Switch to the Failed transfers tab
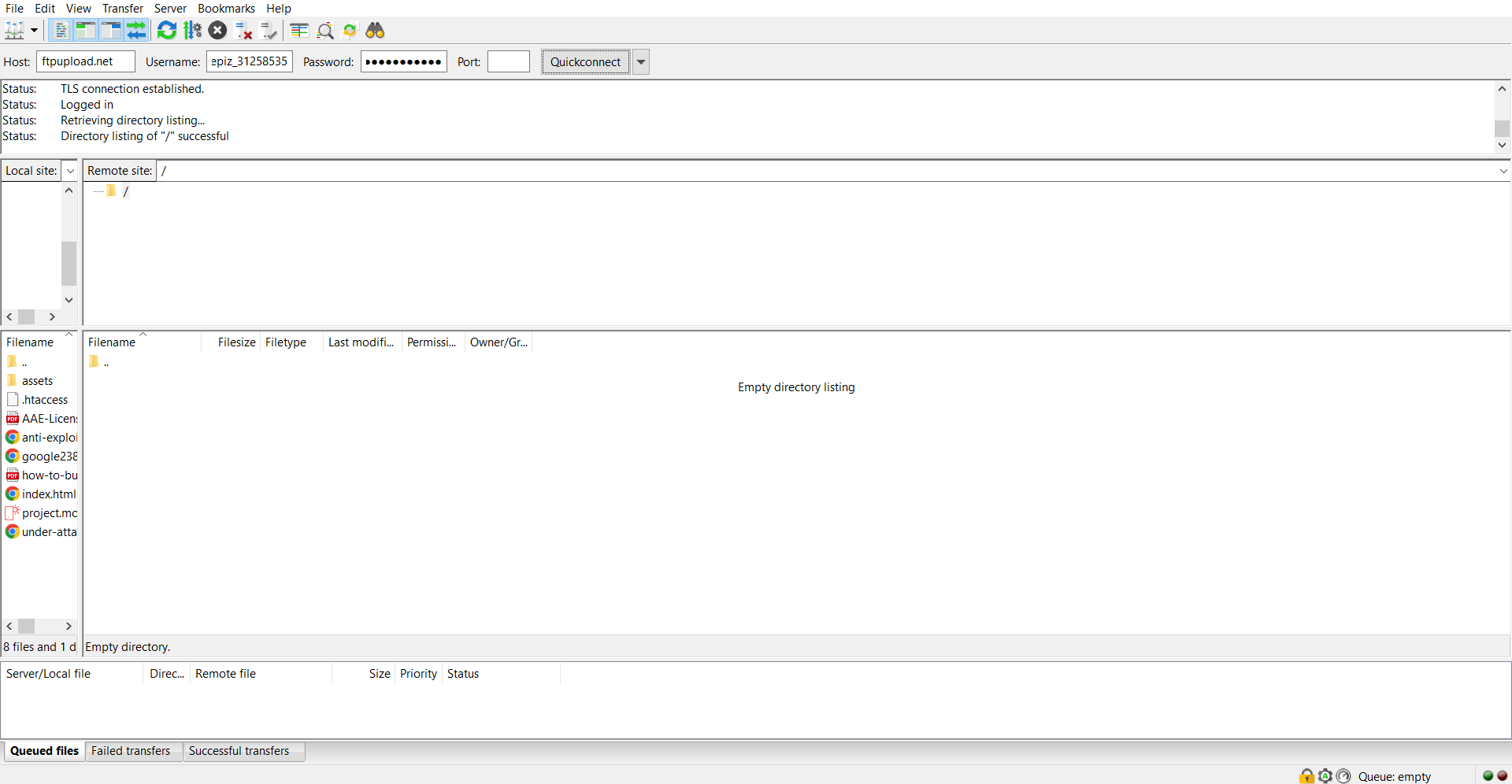The height and width of the screenshot is (784, 1512). coord(131,751)
